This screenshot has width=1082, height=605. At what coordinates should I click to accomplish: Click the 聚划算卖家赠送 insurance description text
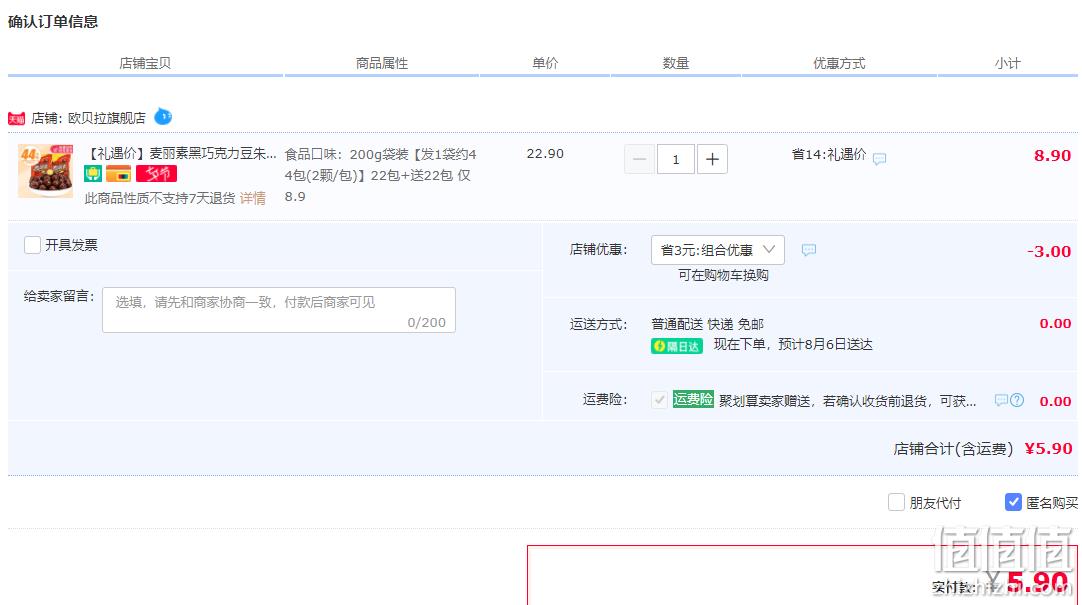pyautogui.click(x=847, y=401)
